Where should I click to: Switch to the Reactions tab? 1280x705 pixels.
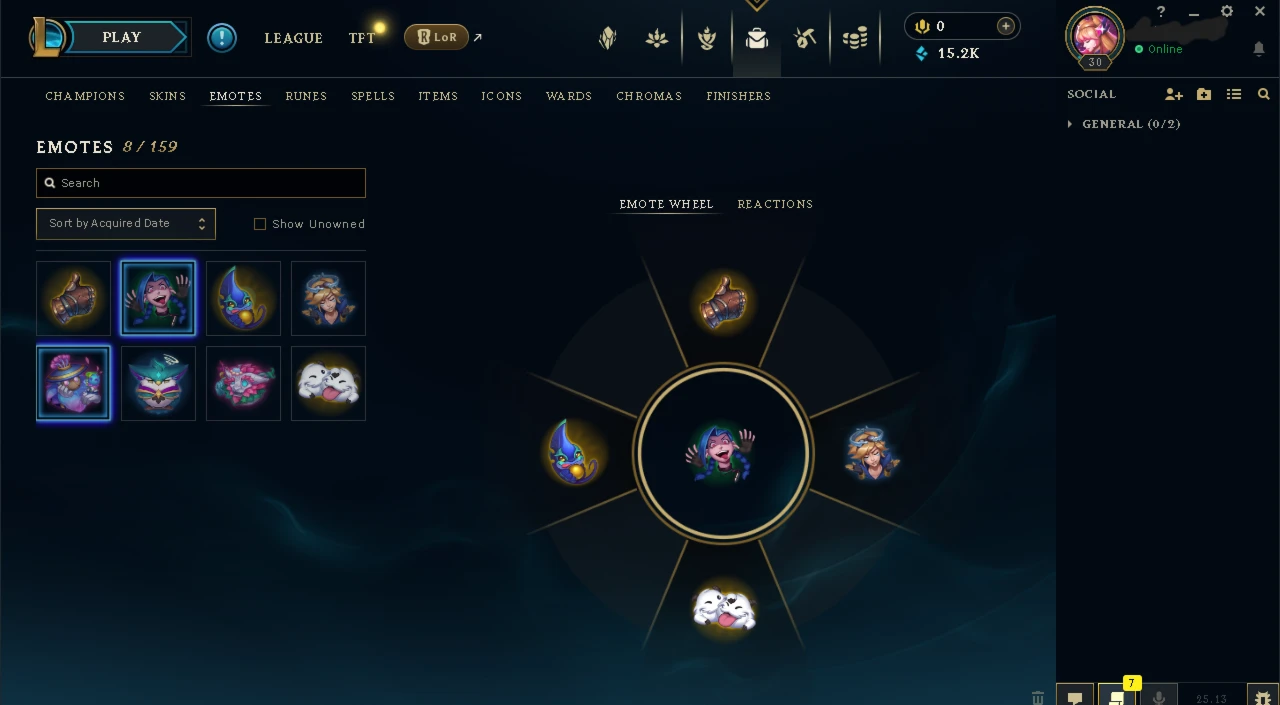[x=775, y=204]
